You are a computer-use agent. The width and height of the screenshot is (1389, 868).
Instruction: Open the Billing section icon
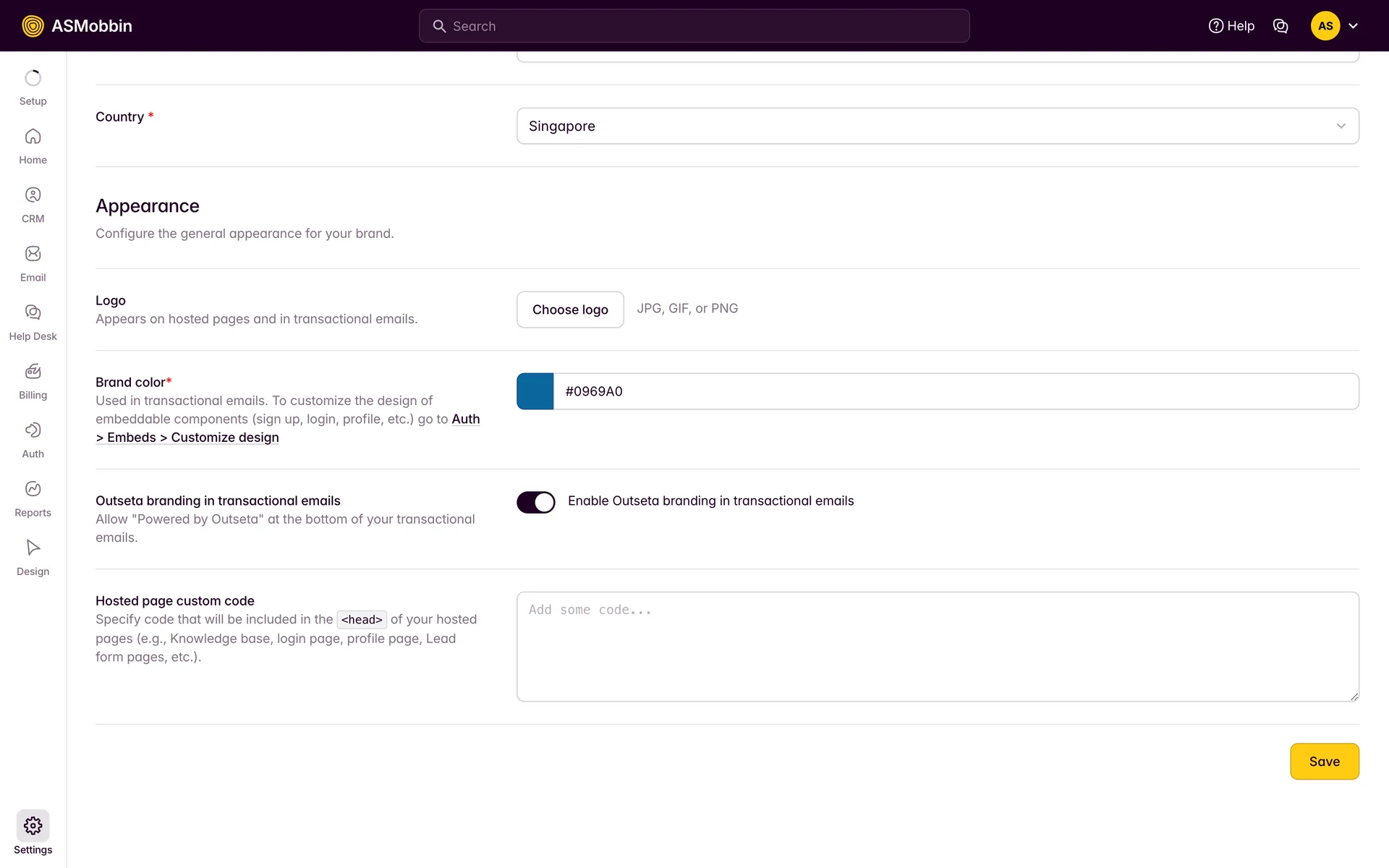tap(33, 372)
